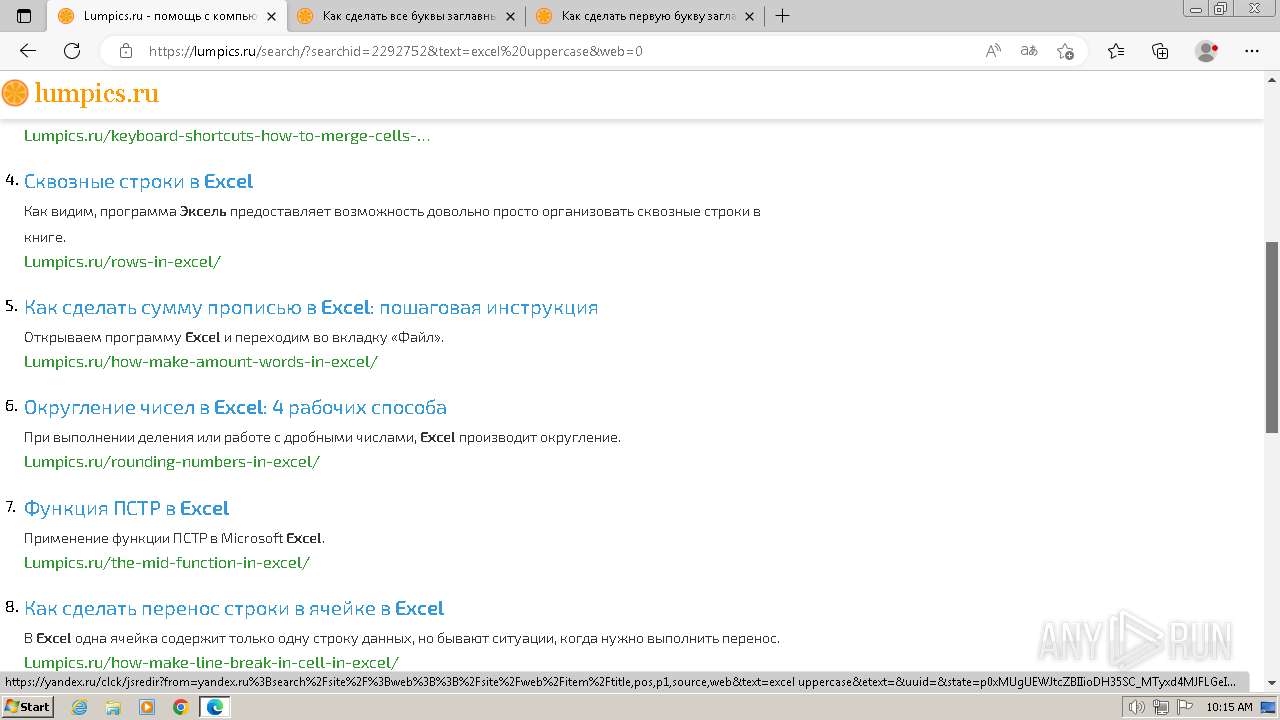
Task: Switch to 'Lumpics.ru - помощь с компью' tab
Action: coord(167,16)
